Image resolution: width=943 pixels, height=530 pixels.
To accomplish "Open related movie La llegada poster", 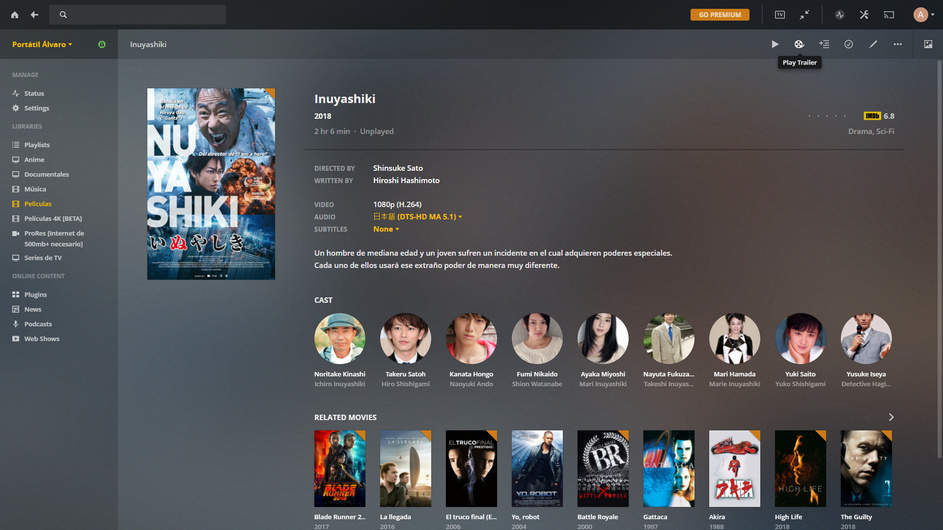I will 405,468.
